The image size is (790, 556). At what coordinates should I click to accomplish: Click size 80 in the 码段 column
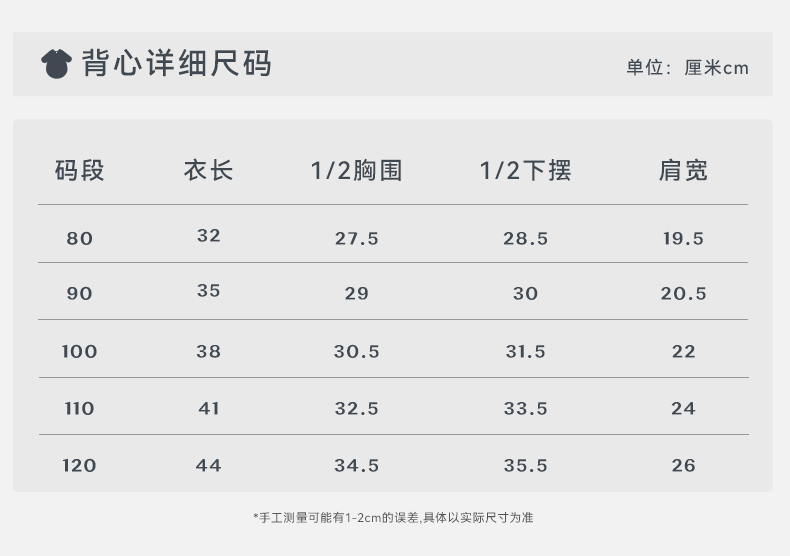(x=79, y=238)
